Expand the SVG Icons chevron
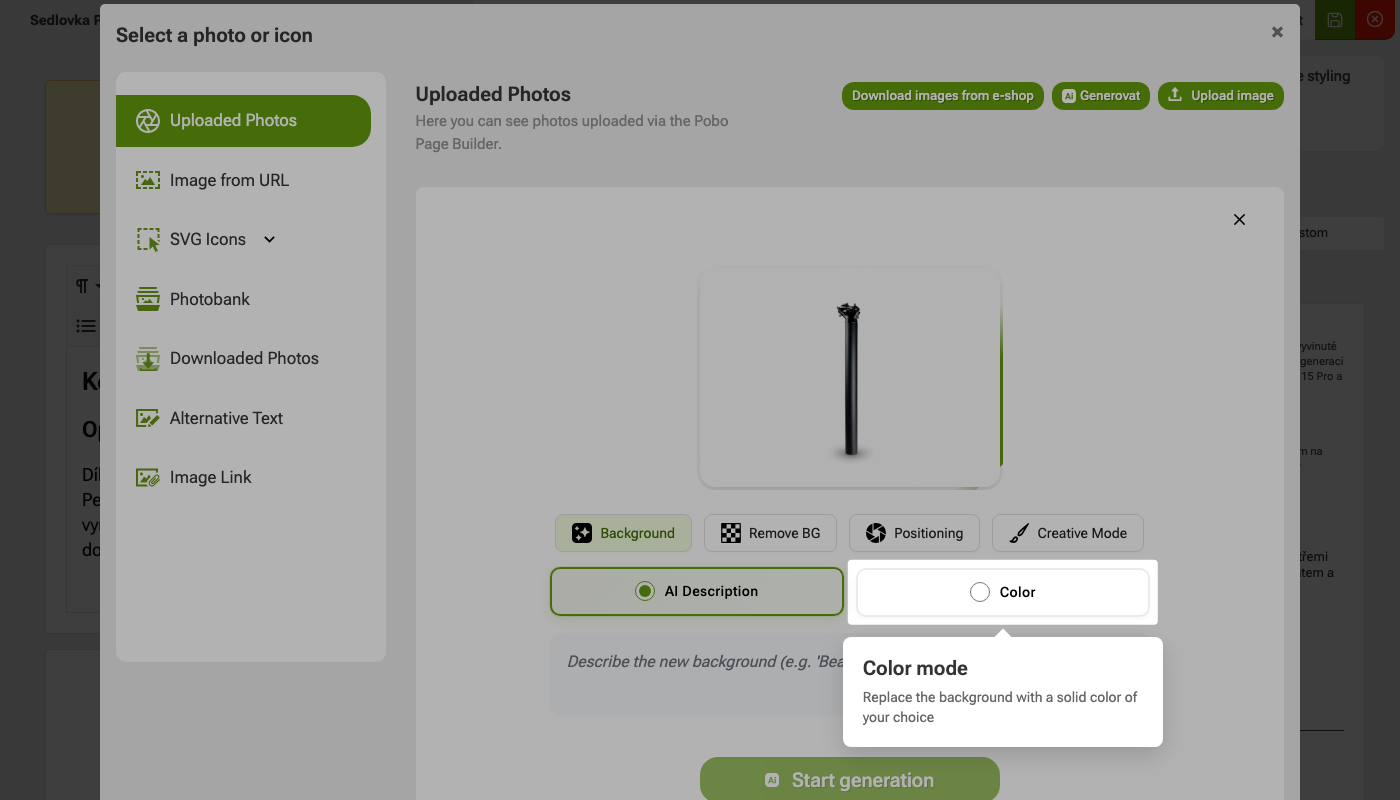 [x=269, y=239]
